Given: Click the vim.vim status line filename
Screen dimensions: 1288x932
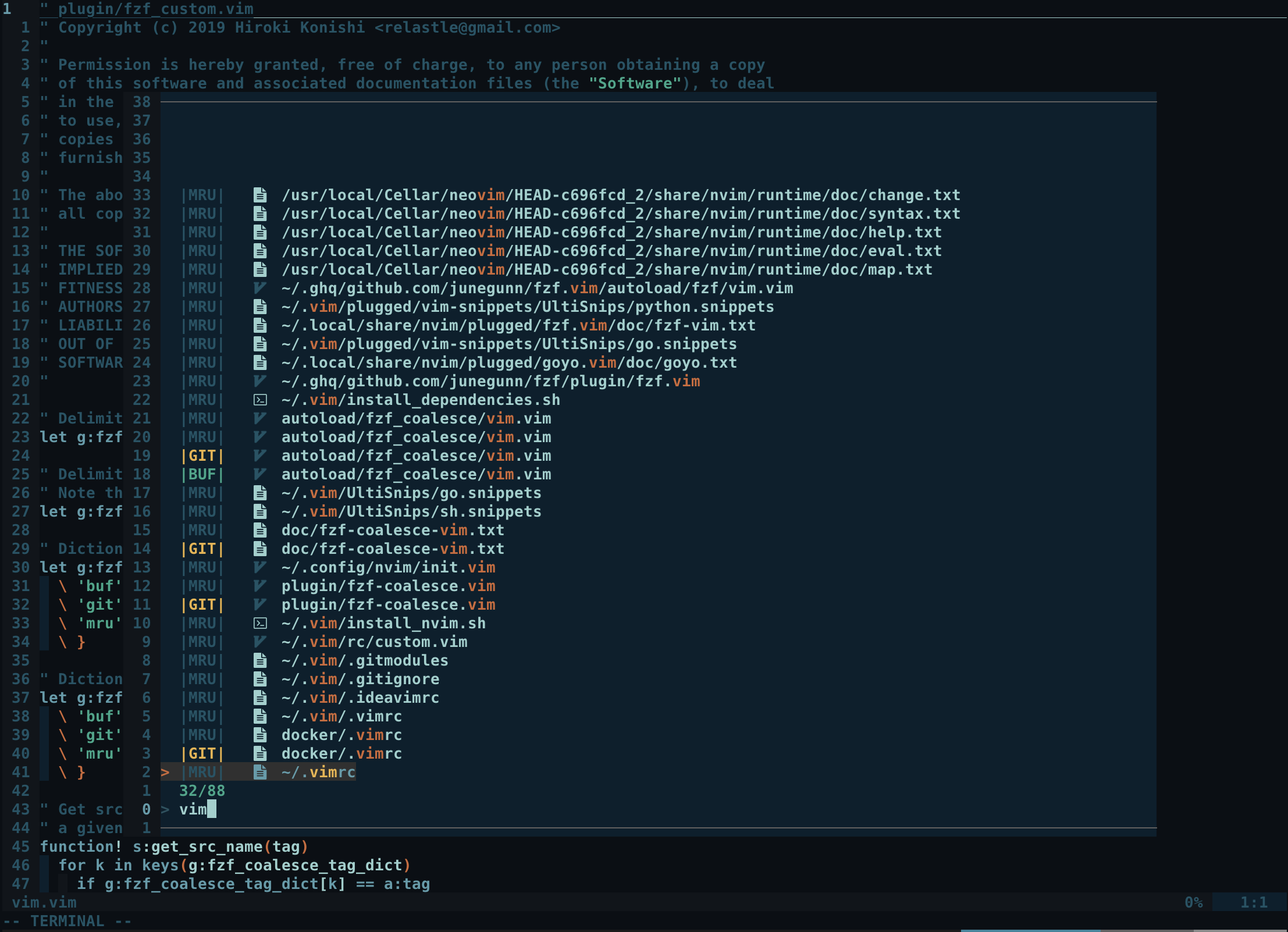Looking at the screenshot, I should pyautogui.click(x=44, y=902).
